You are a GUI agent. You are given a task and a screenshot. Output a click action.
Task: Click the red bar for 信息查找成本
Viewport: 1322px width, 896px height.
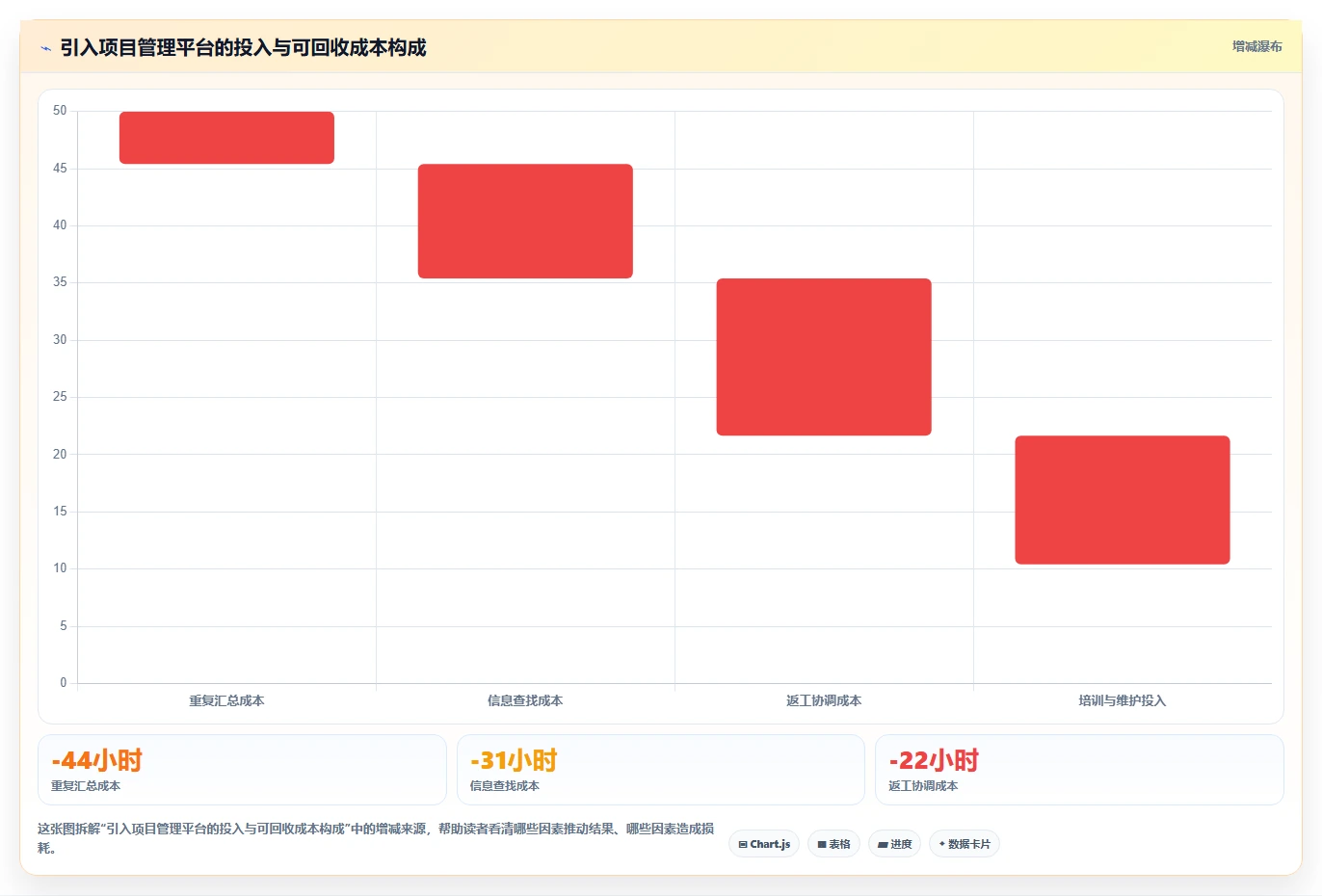coord(525,222)
